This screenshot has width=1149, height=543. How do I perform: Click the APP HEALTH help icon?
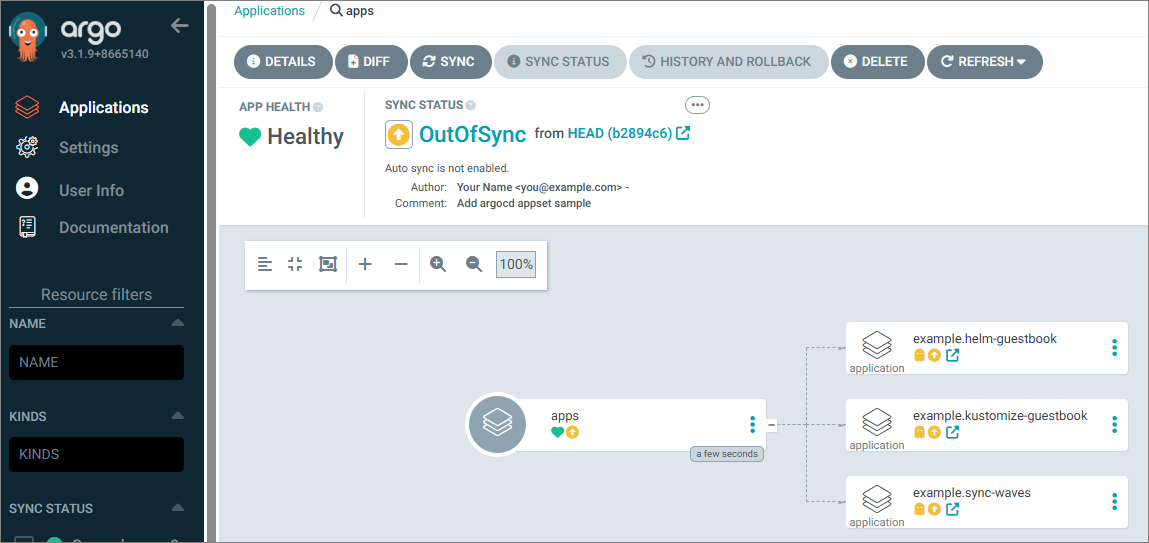click(x=318, y=107)
